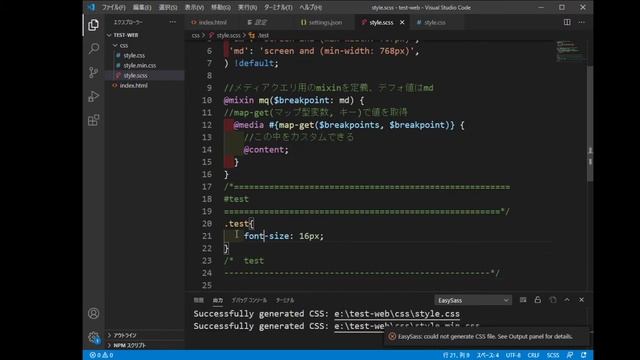Click style.scss in breadcrumb path
Screen dimensions: 640x360
[228, 36]
